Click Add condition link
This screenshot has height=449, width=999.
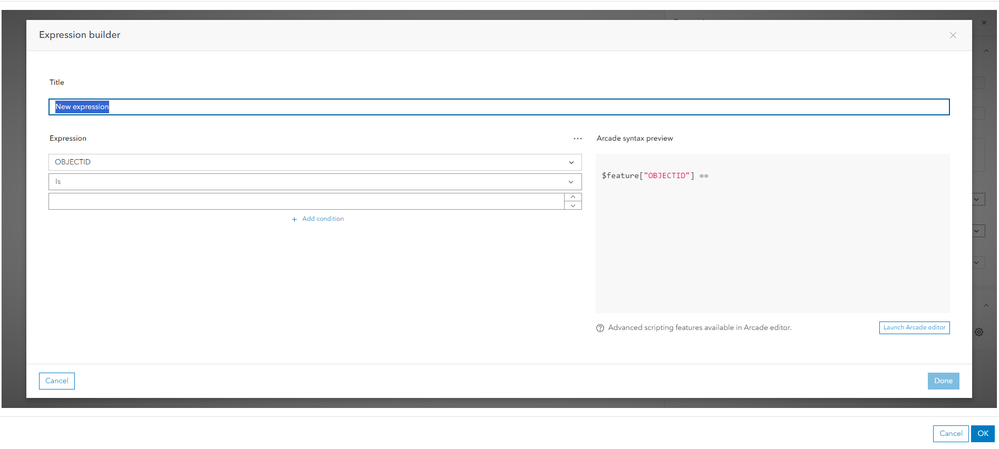[x=317, y=219]
